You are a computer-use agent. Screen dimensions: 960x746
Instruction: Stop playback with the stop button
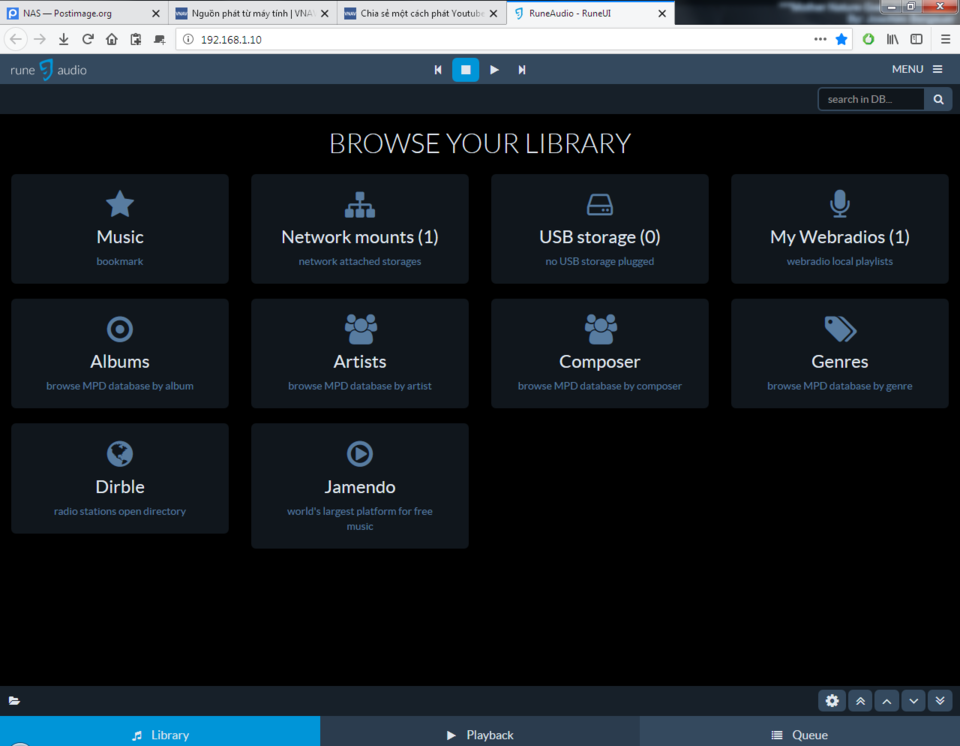pyautogui.click(x=465, y=70)
